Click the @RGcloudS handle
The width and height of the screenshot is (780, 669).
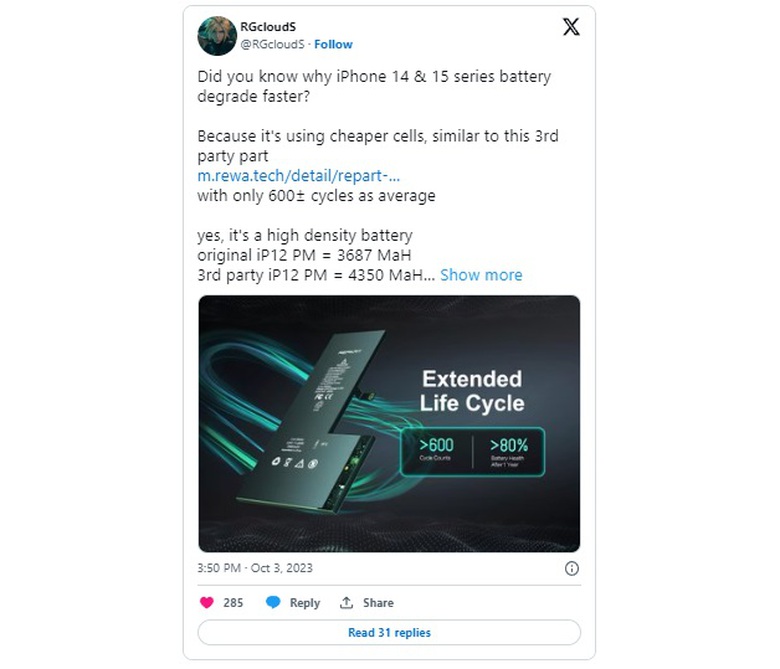coord(272,44)
